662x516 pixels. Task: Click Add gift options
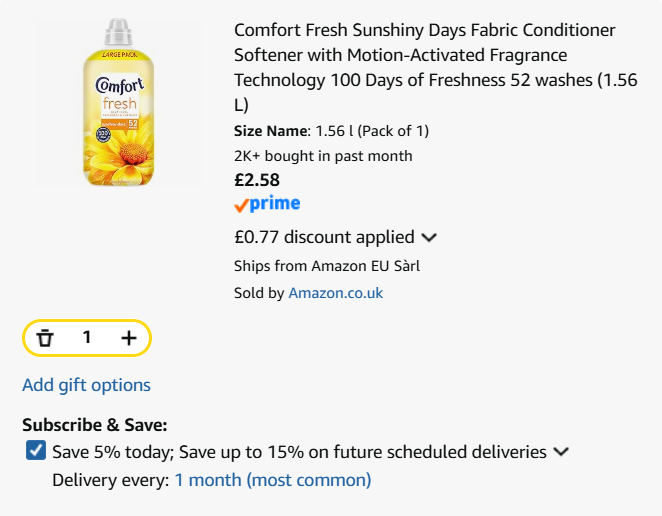click(x=86, y=385)
